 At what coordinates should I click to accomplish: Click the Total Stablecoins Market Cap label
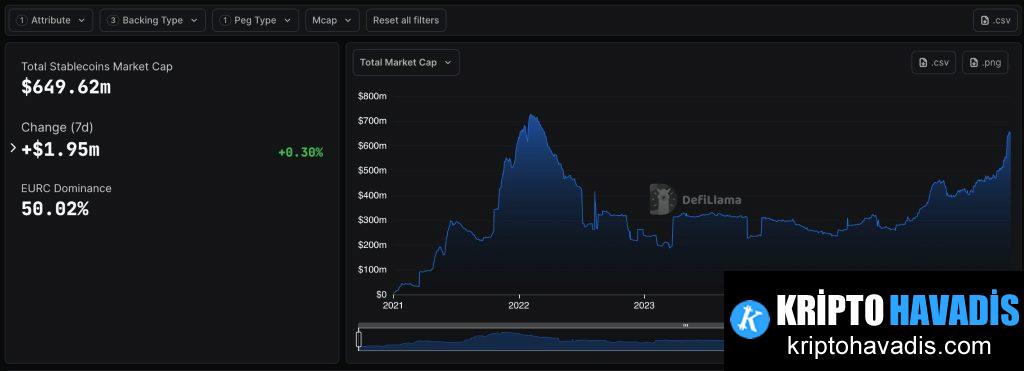[97, 67]
